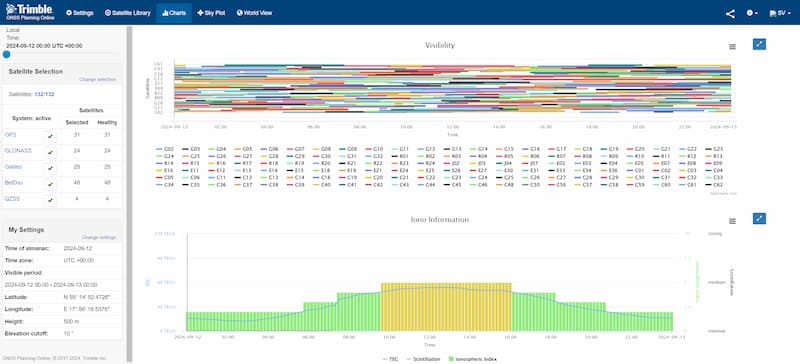Viewport: 800px width, 364px height.
Task: Toggle the G03 series in the Visibility legend
Action: 191,149
